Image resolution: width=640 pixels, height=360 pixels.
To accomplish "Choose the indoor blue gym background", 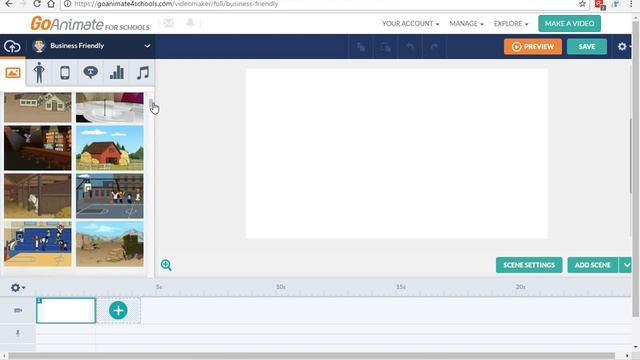I will click(x=38, y=244).
